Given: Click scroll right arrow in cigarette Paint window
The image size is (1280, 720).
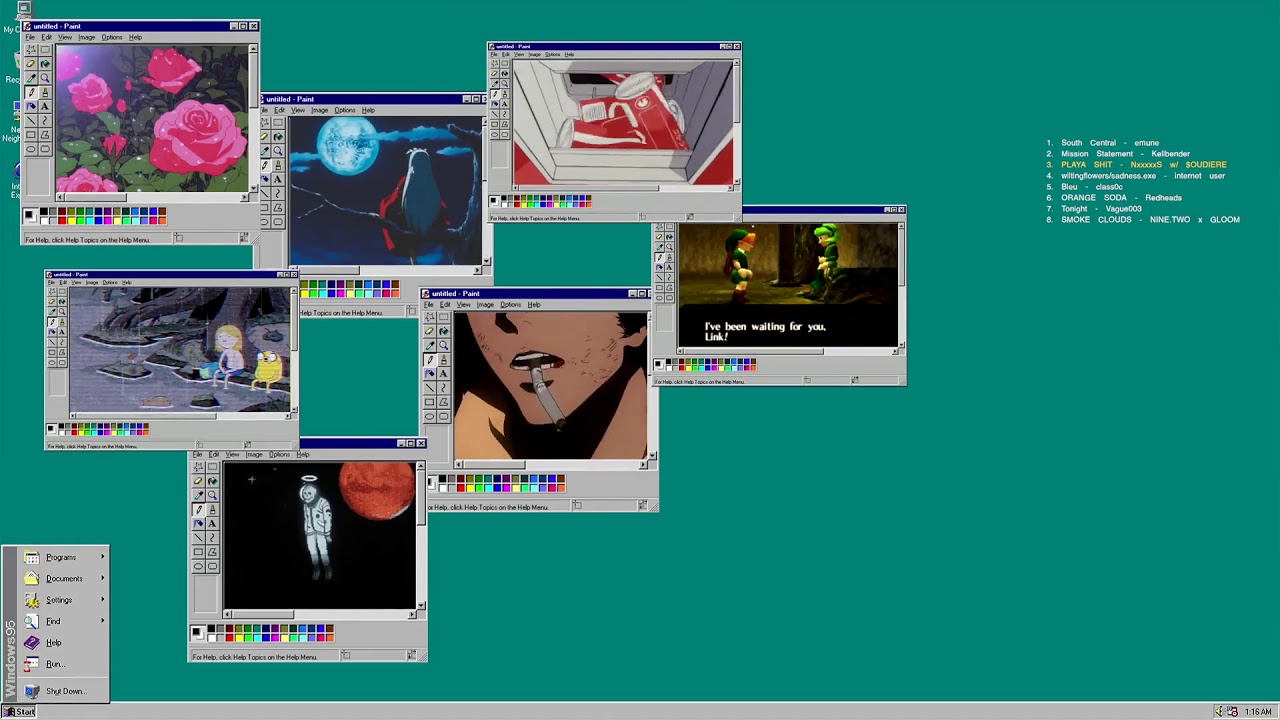Looking at the screenshot, I should (643, 465).
